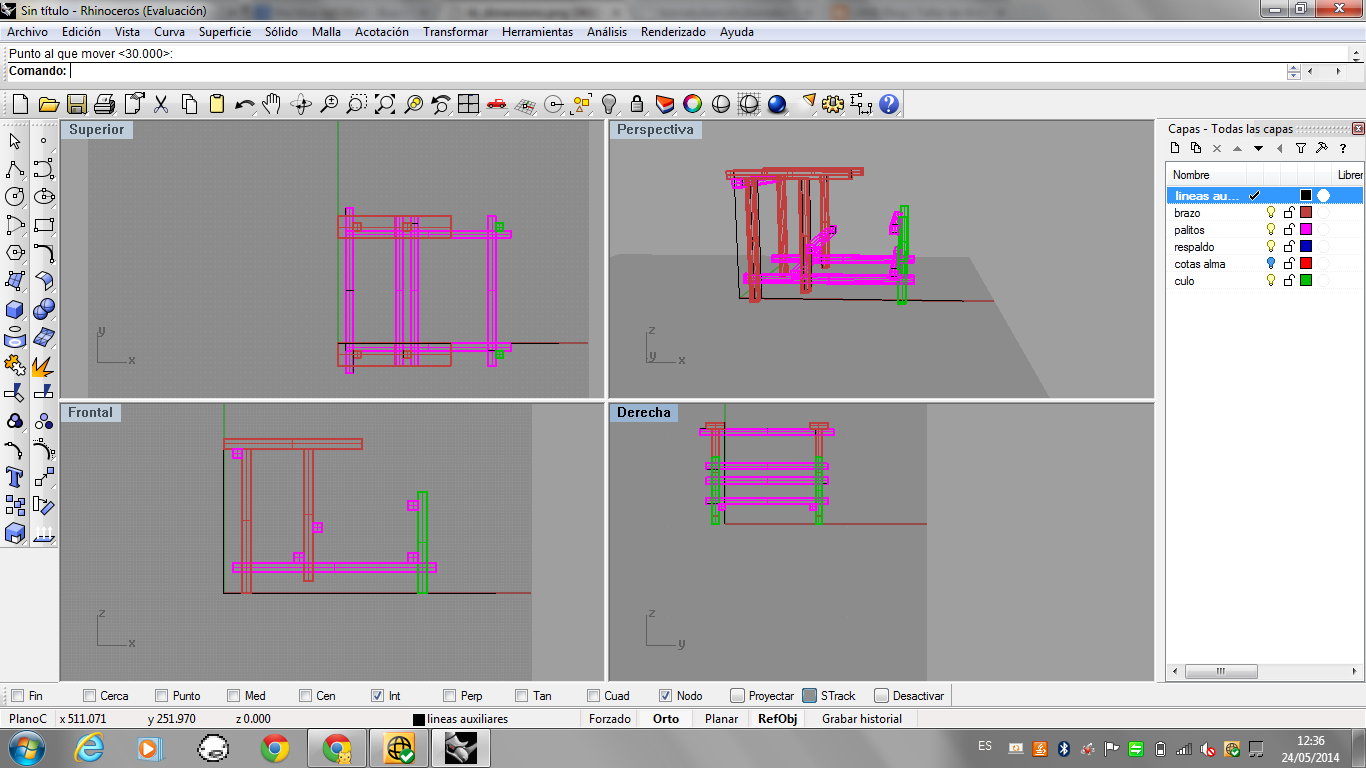
Task: Open the Curva menu
Action: tap(169, 32)
